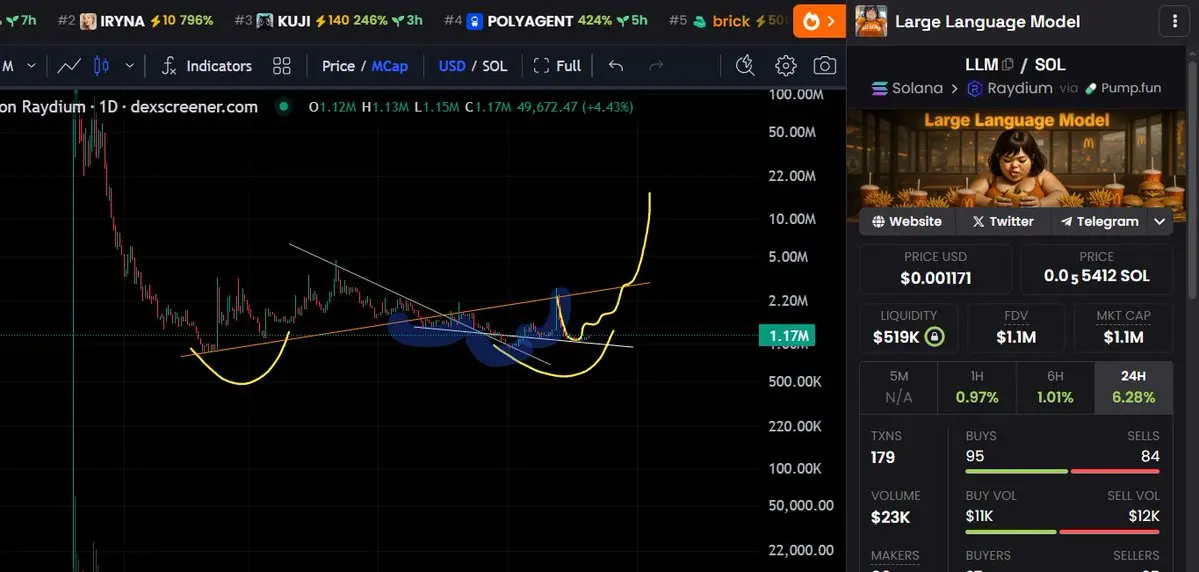Click trending token #2 IRYNA
This screenshot has width=1199, height=572.
(x=135, y=21)
